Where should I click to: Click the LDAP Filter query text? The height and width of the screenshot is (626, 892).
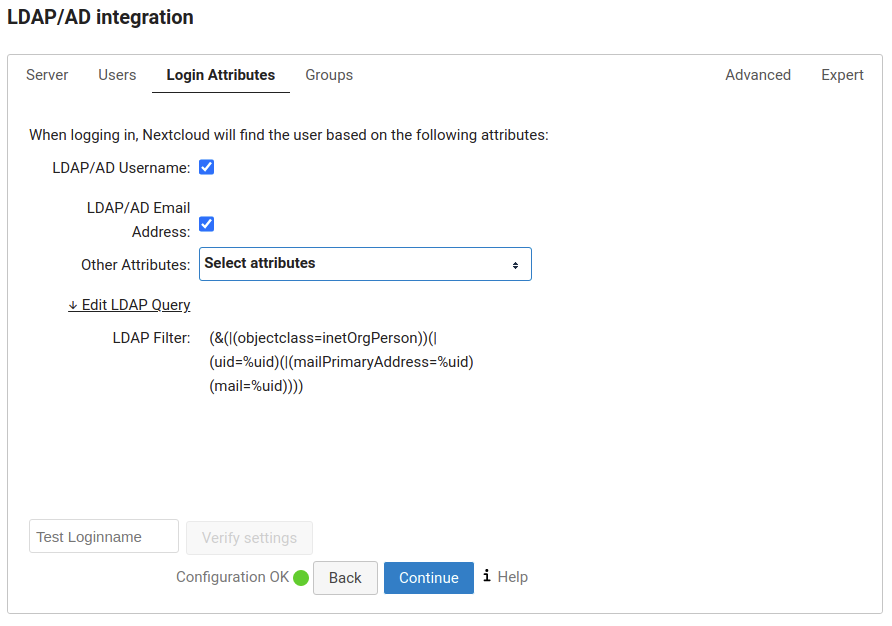341,361
